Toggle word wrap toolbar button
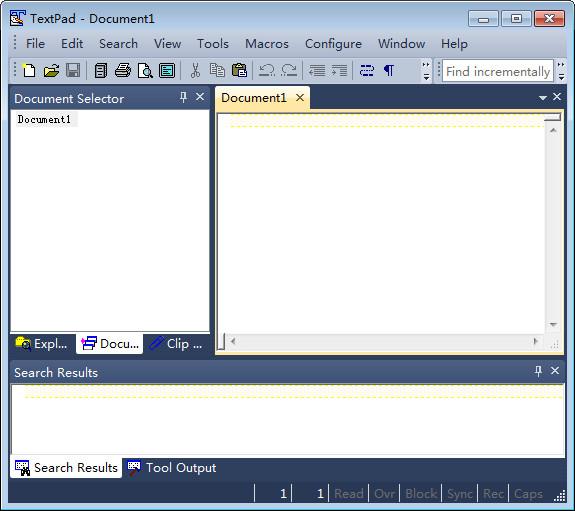Image resolution: width=575 pixels, height=511 pixels. coord(367,70)
